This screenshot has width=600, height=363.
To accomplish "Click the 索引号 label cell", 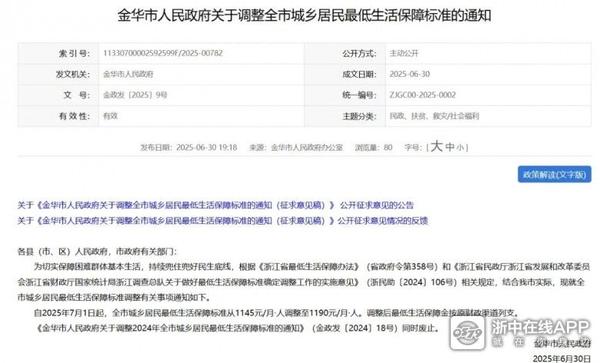I will point(58,54).
